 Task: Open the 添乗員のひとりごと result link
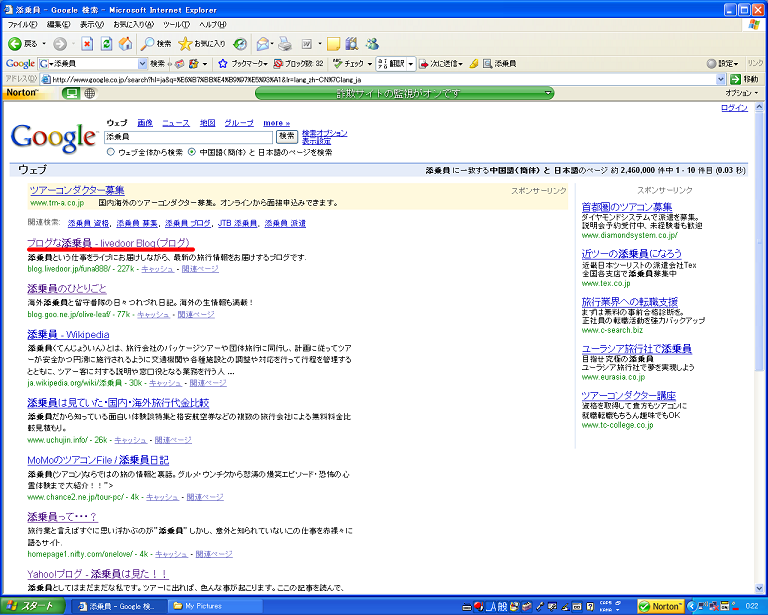pyautogui.click(x=67, y=288)
